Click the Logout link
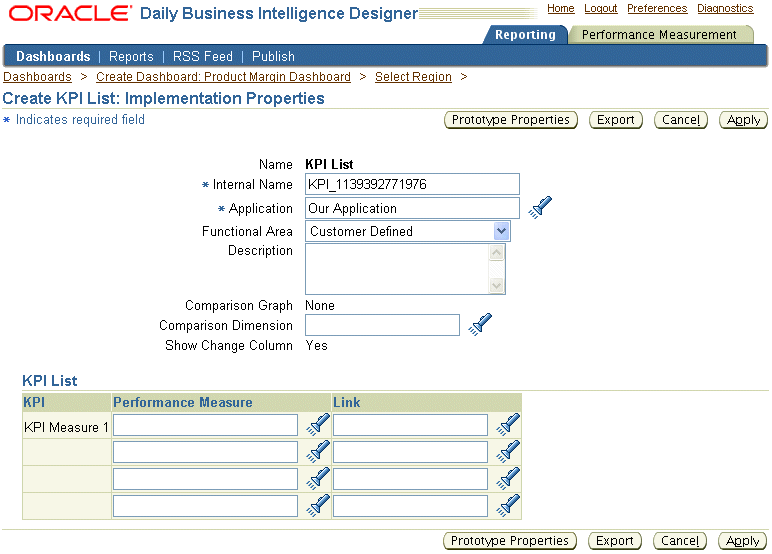 [x=601, y=8]
